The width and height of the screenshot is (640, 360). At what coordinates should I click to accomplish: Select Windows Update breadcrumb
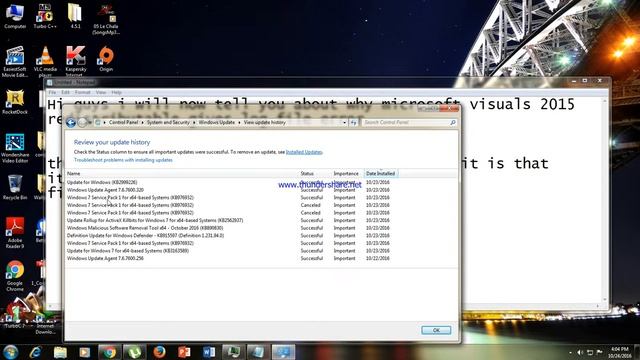217,122
